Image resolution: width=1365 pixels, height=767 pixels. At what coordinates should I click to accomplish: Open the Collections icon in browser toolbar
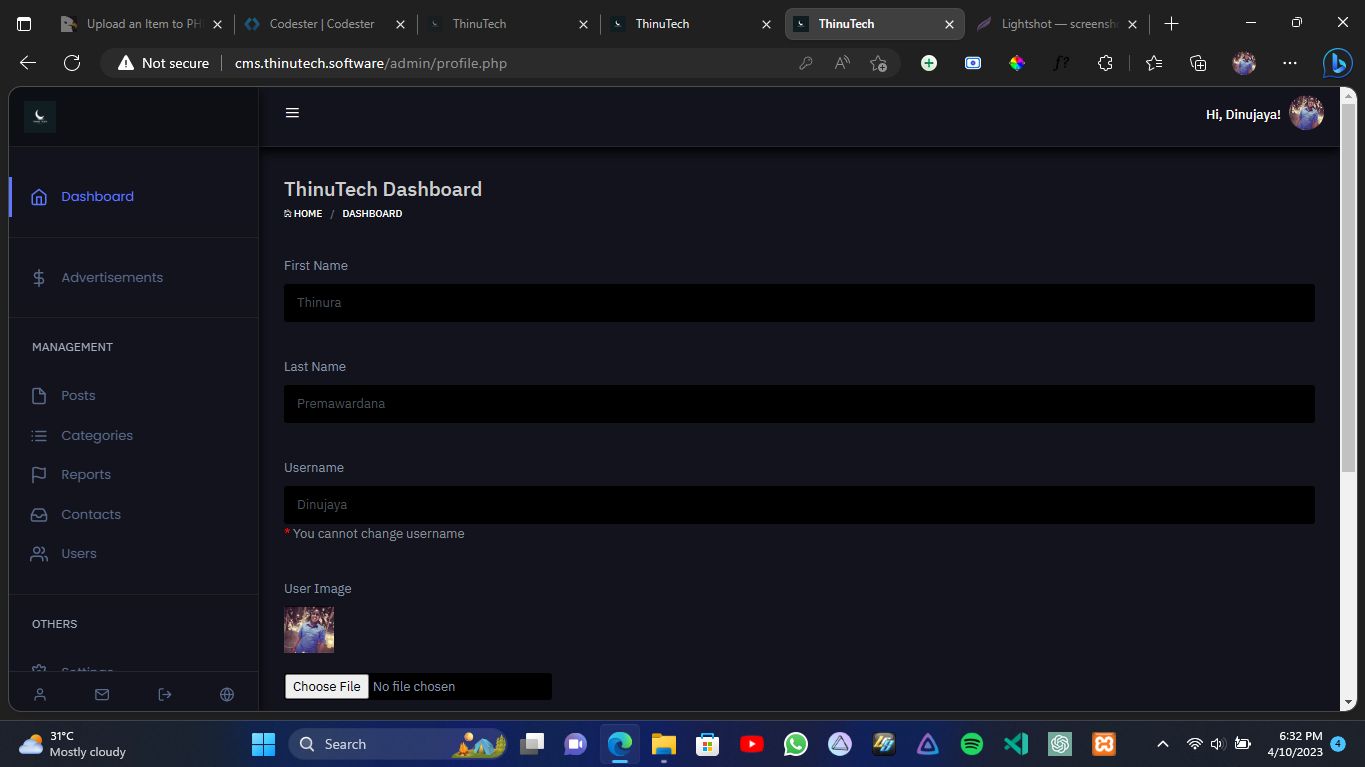[1198, 63]
